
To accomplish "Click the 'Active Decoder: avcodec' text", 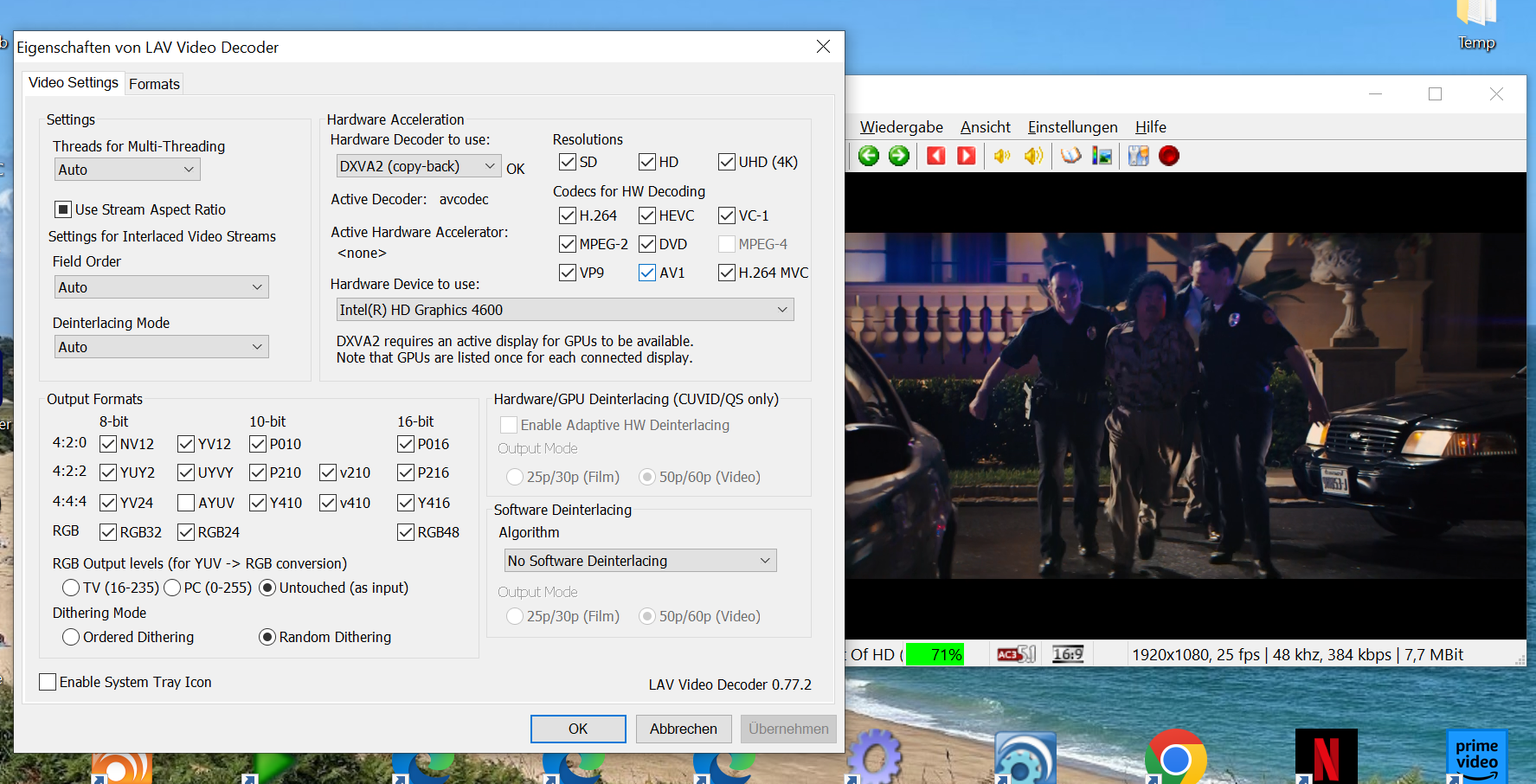I will click(409, 199).
